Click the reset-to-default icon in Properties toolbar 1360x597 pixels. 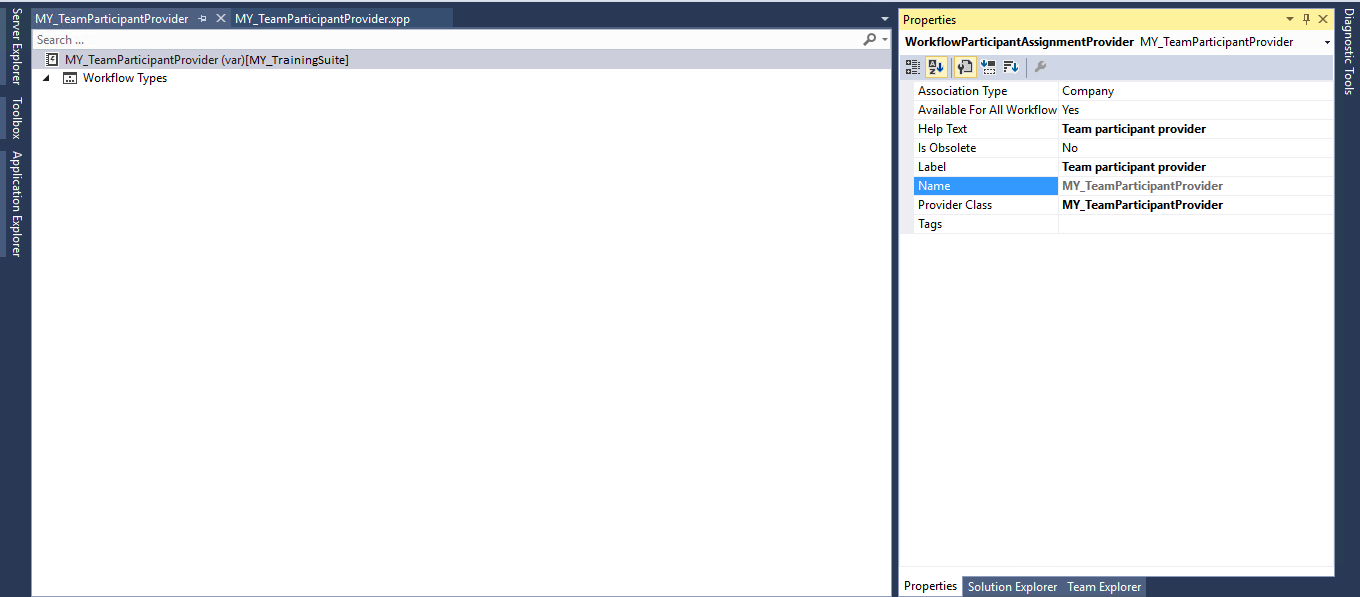click(x=989, y=67)
